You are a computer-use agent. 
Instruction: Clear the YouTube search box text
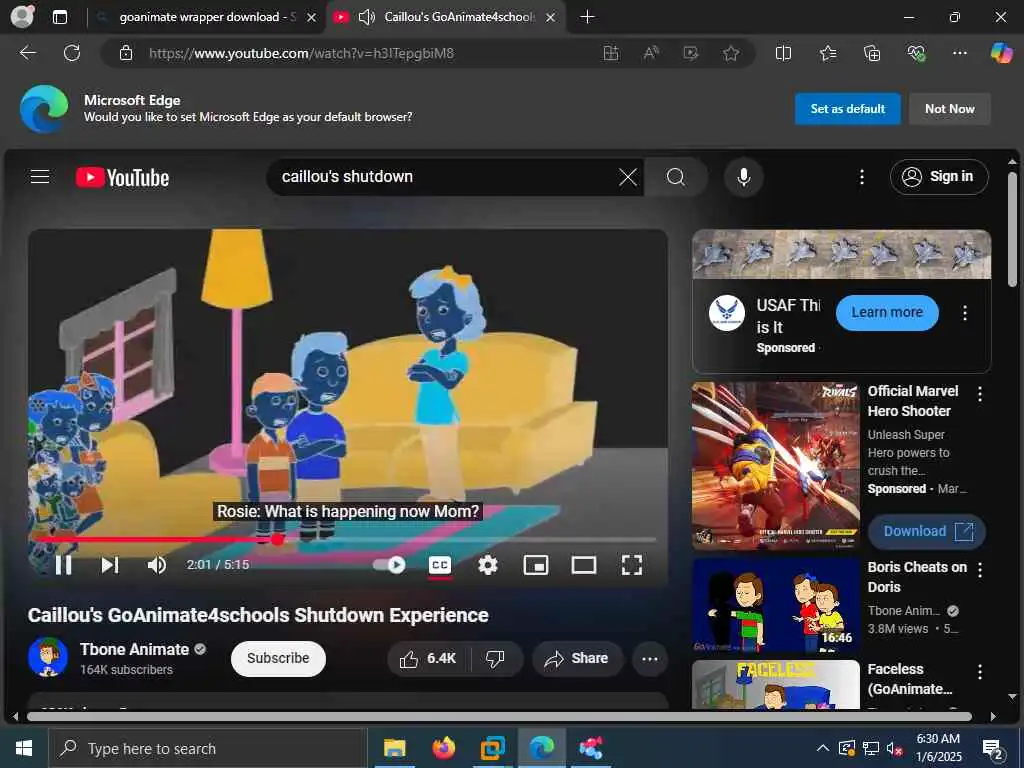(628, 177)
